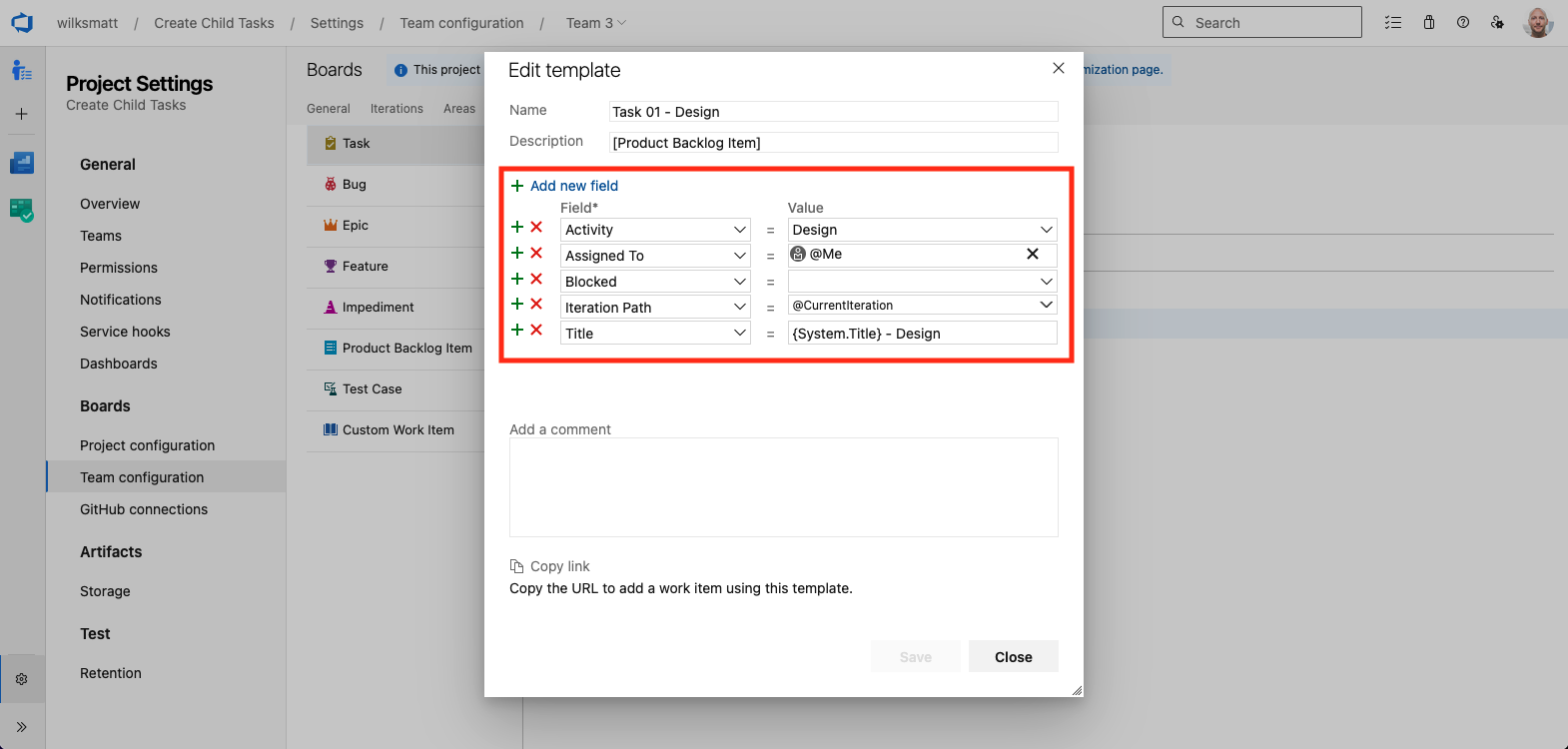The width and height of the screenshot is (1568, 749).
Task: Remove the Activity field row
Action: click(536, 228)
